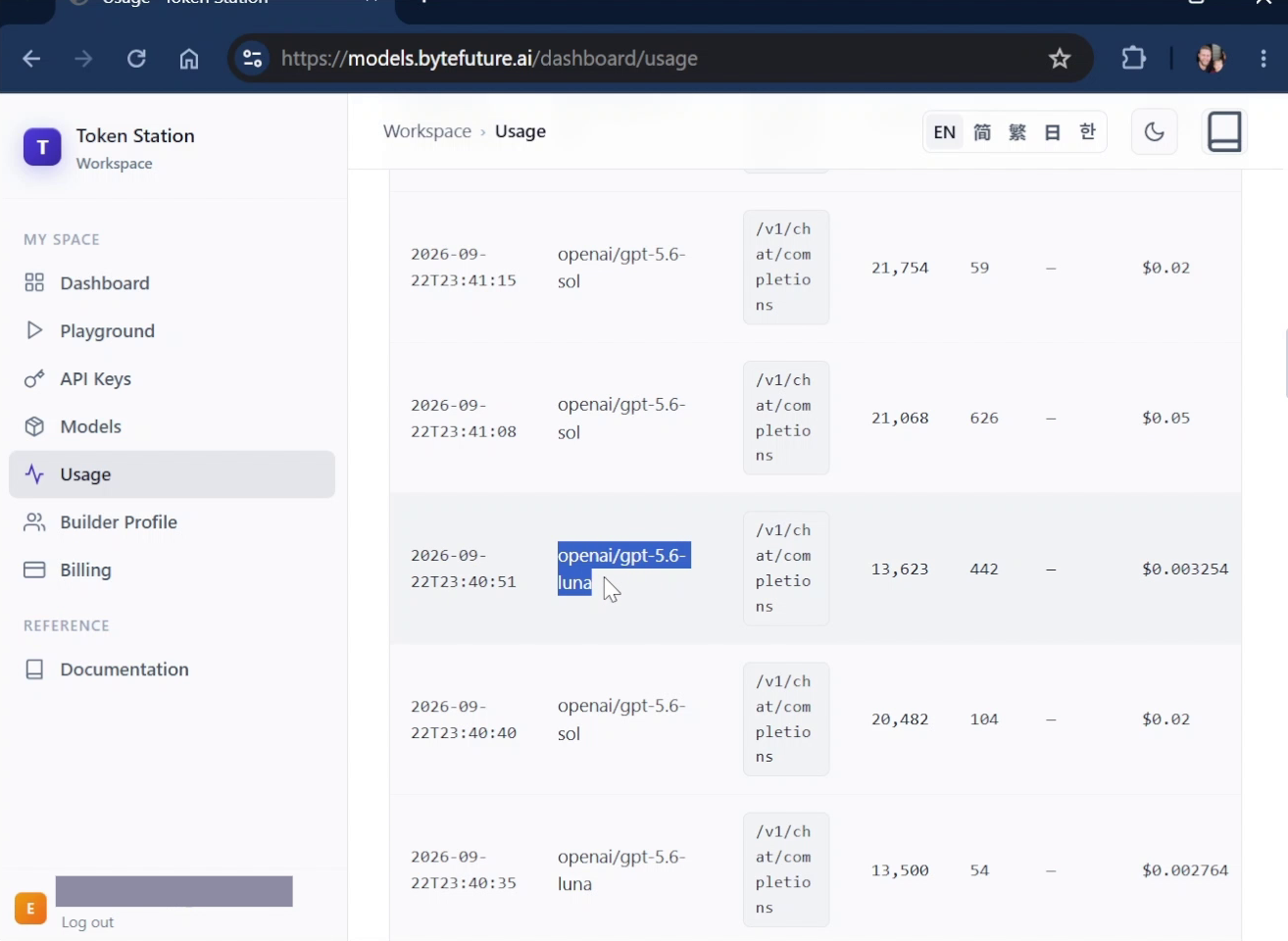Open the Billing page

pos(172,570)
